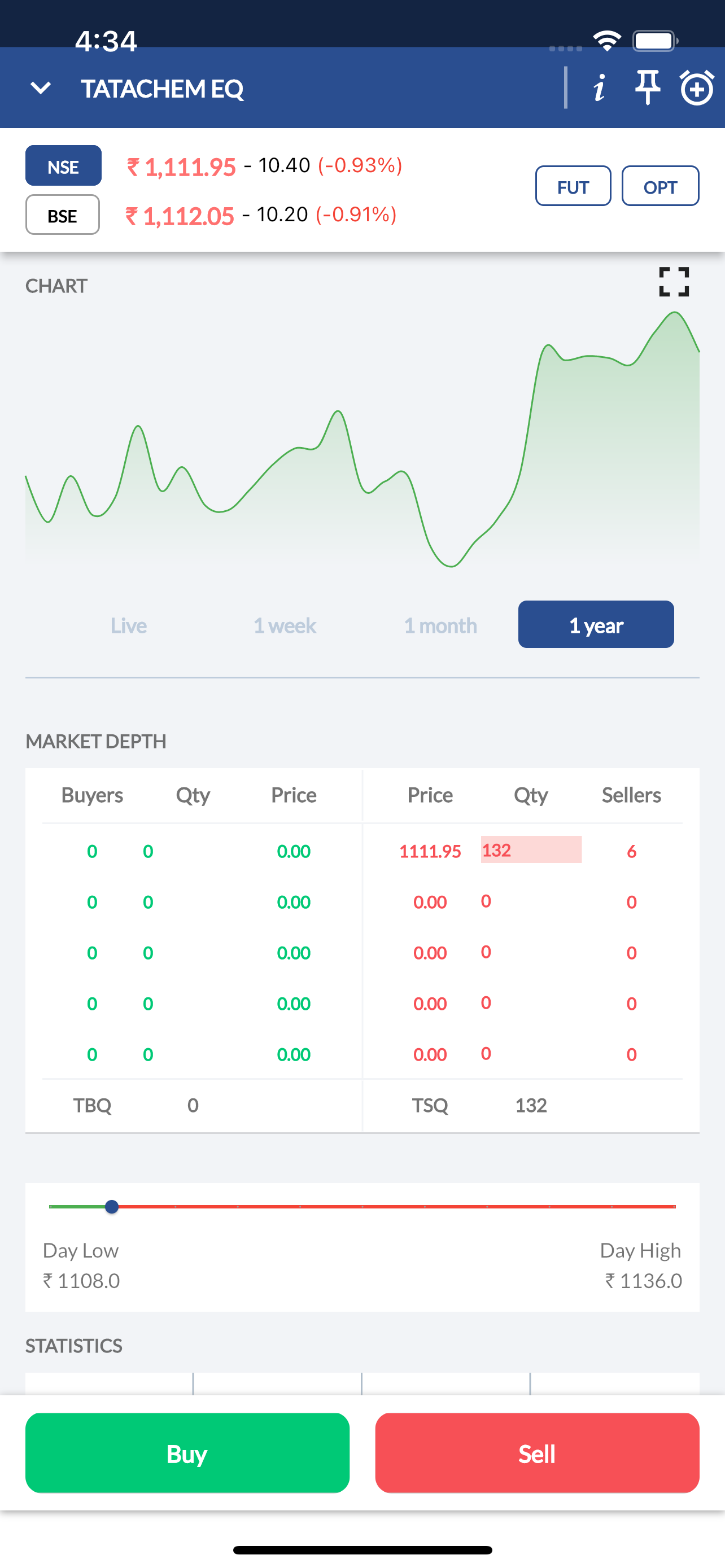Image resolution: width=725 pixels, height=1568 pixels.
Task: Tap Day High ₹ 1136.0 value
Action: (x=644, y=1281)
